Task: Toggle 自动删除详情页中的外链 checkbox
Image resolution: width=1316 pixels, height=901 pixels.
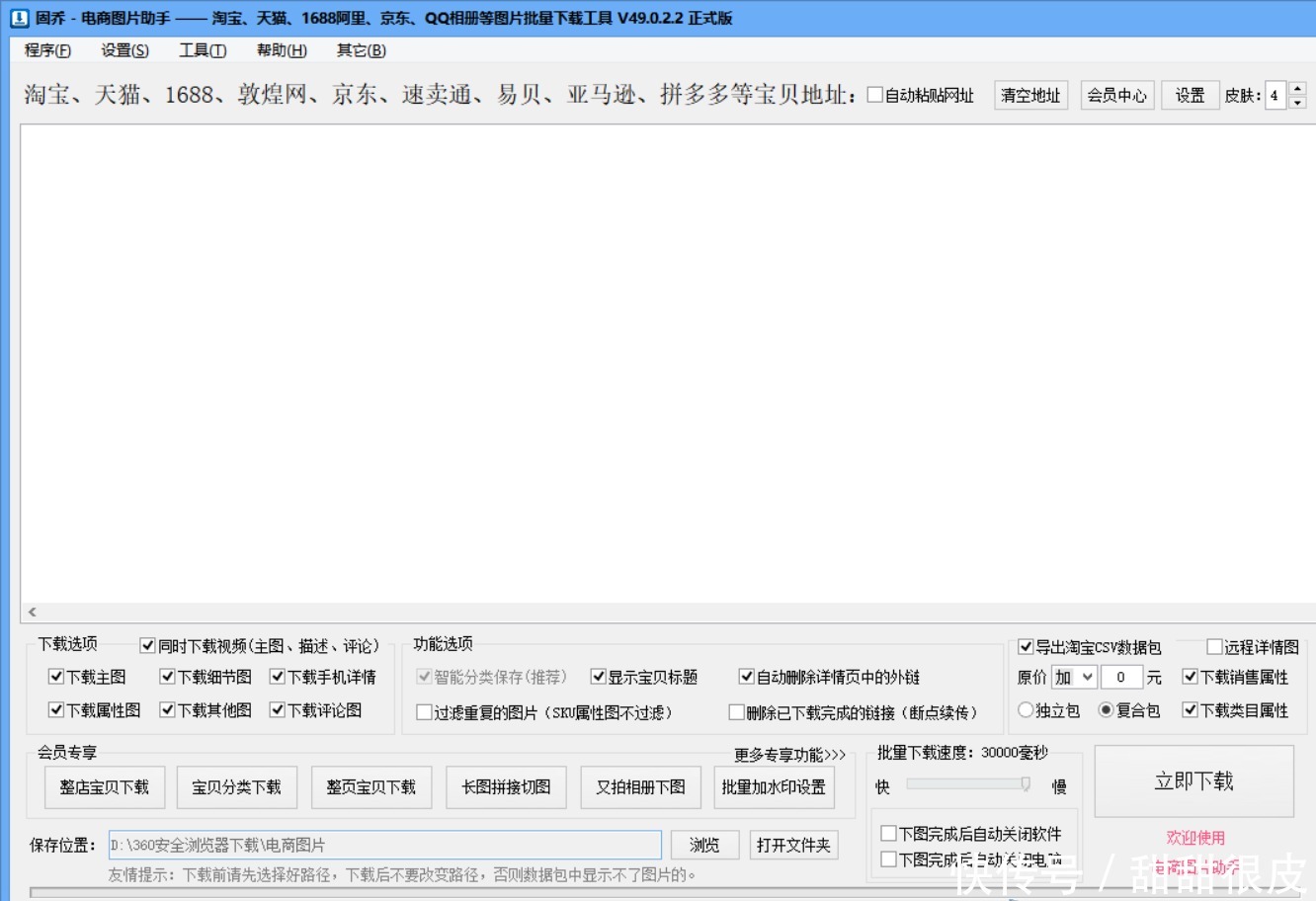Action: (x=747, y=677)
